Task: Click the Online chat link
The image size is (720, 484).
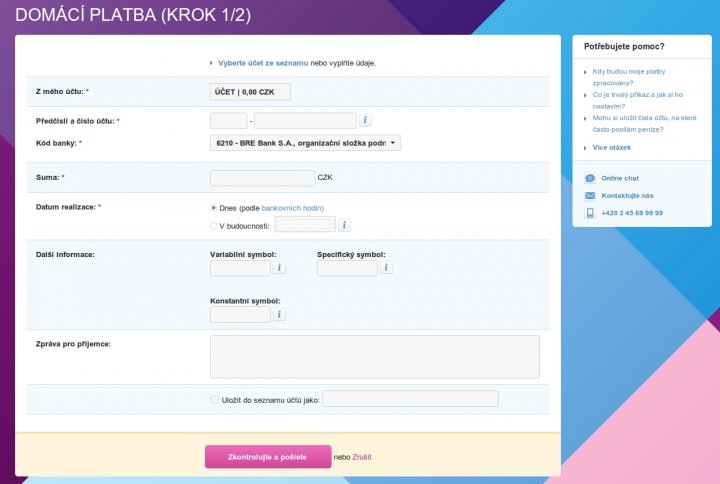Action: point(620,178)
